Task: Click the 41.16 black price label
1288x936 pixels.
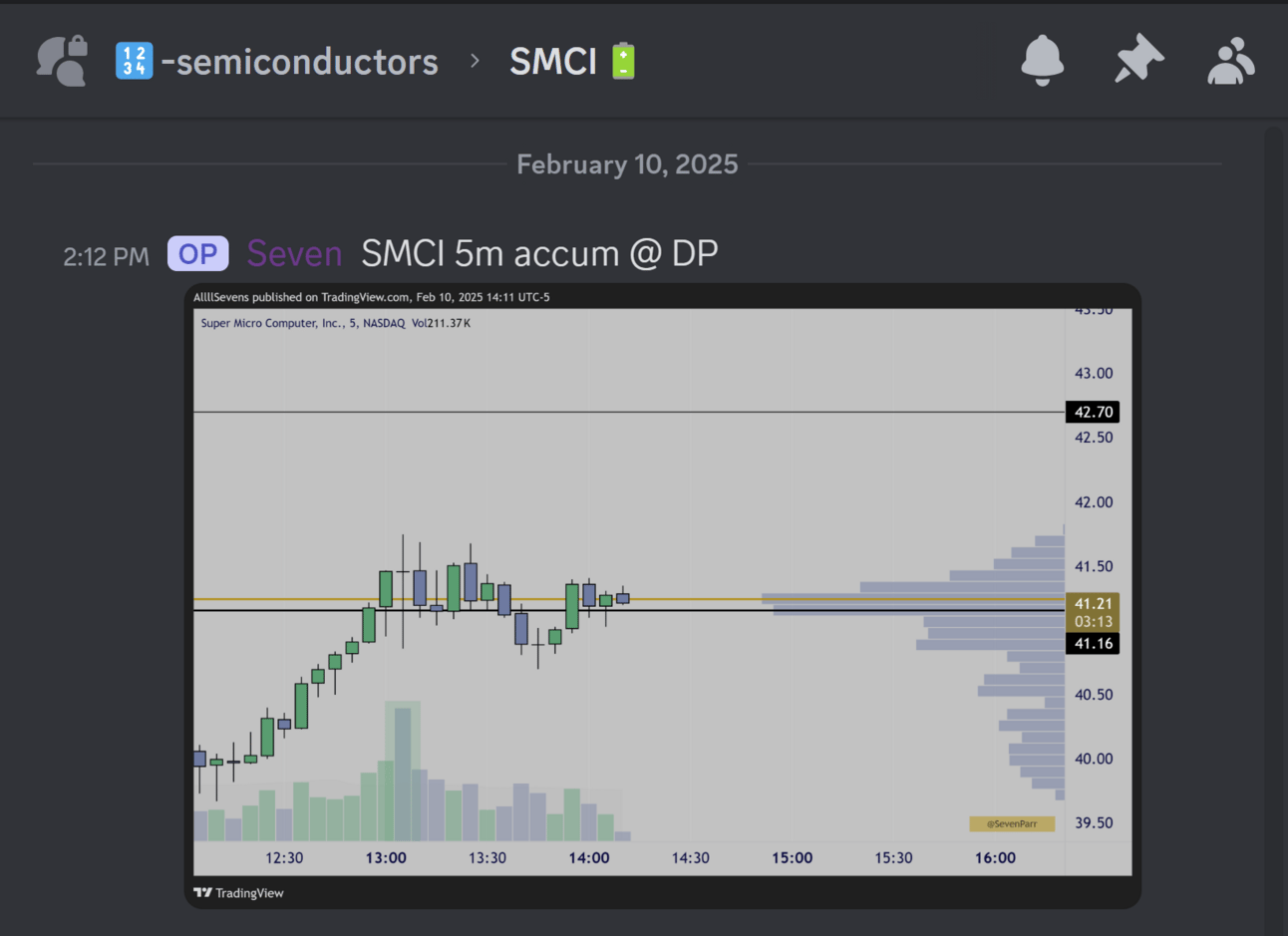Action: click(1093, 644)
